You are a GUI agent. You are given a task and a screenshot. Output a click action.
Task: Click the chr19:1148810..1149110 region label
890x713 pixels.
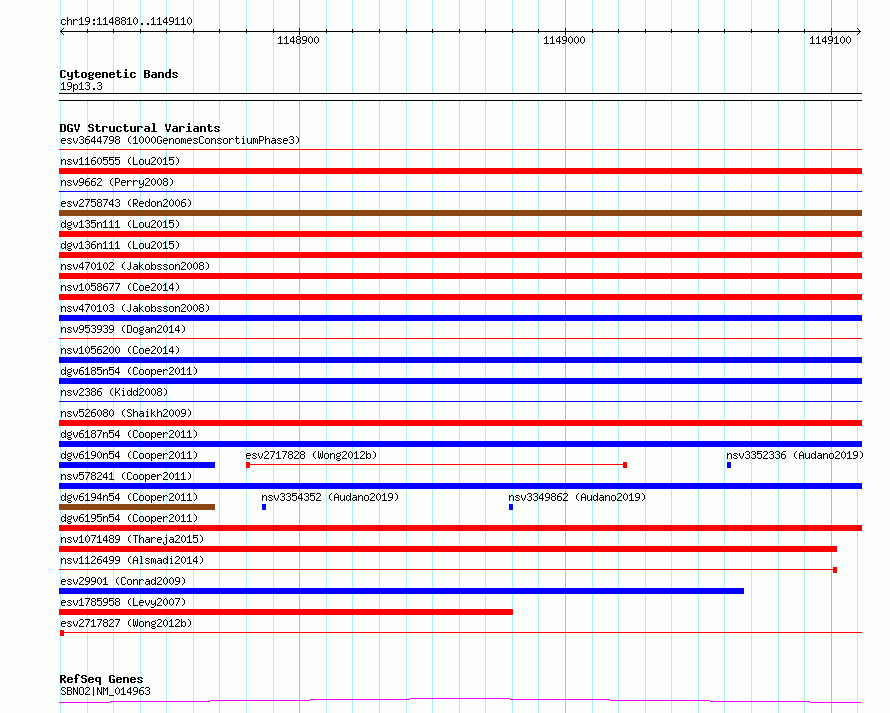click(x=126, y=22)
